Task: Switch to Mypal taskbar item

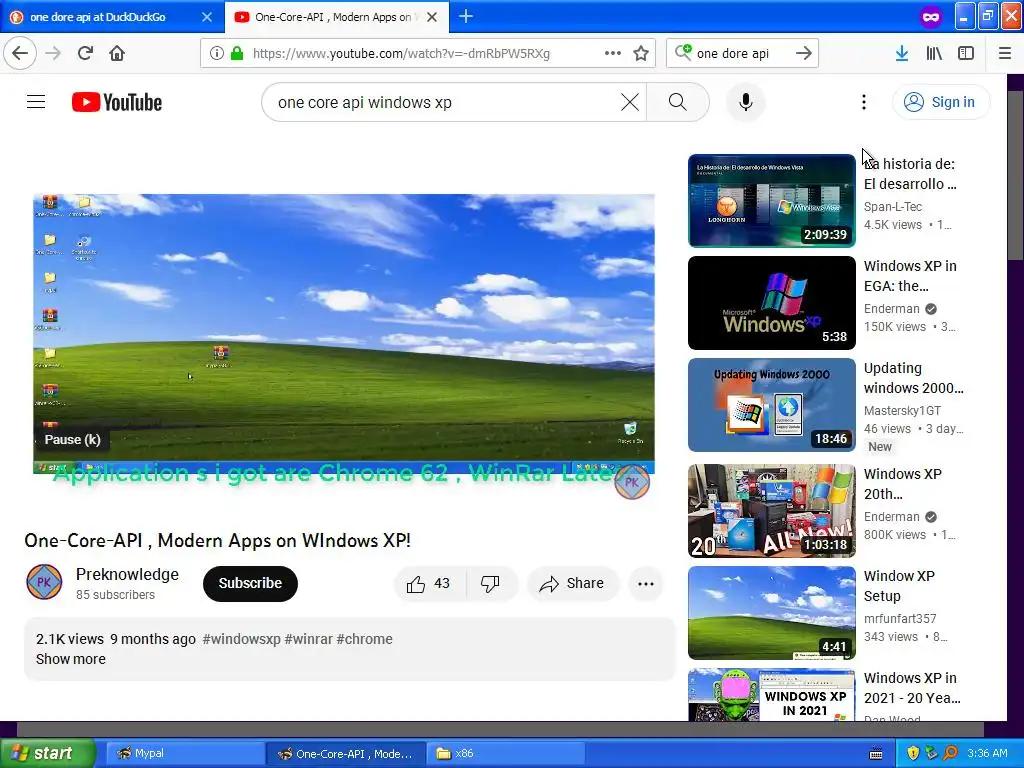Action: pyautogui.click(x=184, y=754)
